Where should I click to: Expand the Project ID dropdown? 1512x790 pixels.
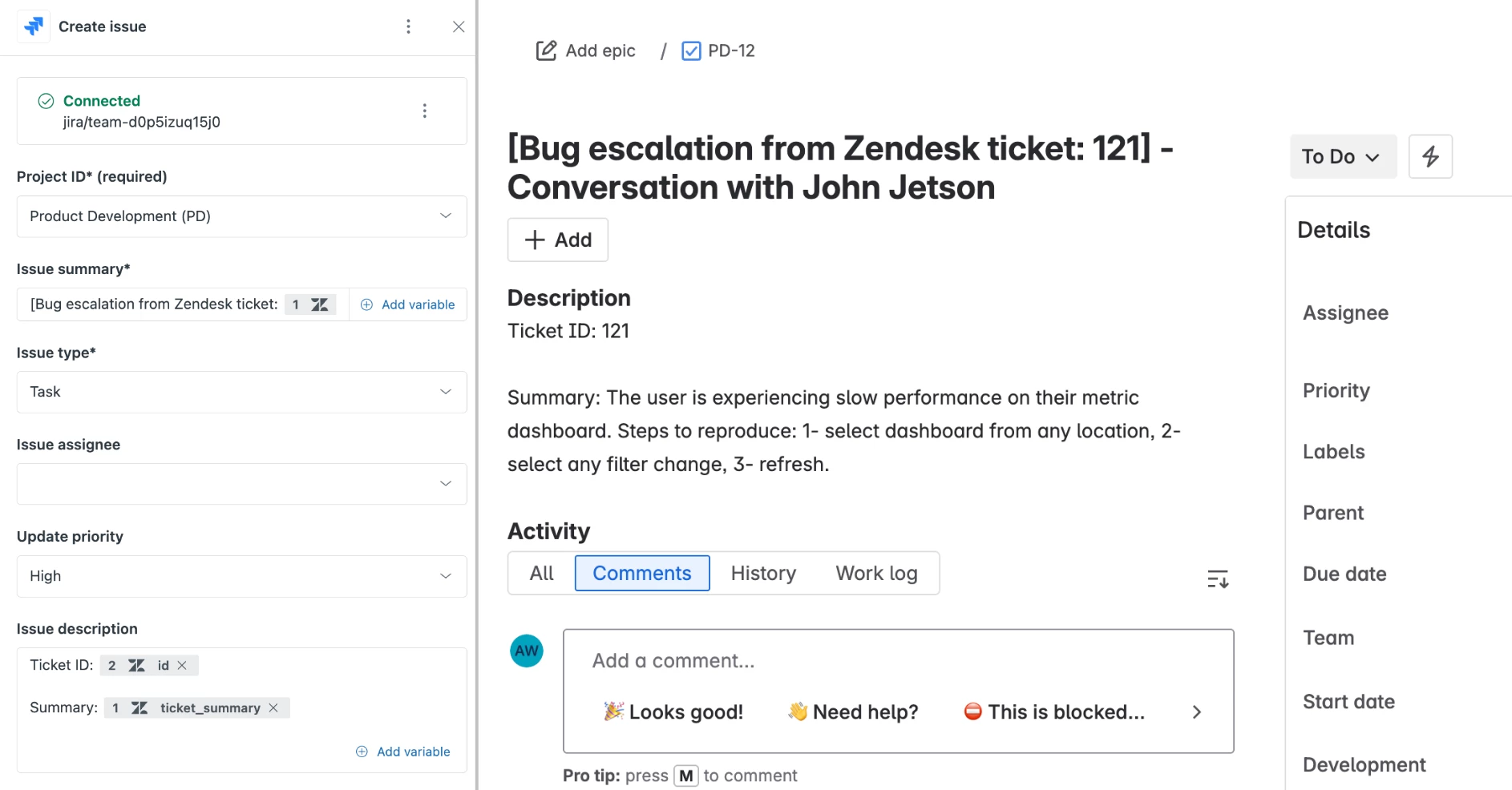pyautogui.click(x=241, y=216)
